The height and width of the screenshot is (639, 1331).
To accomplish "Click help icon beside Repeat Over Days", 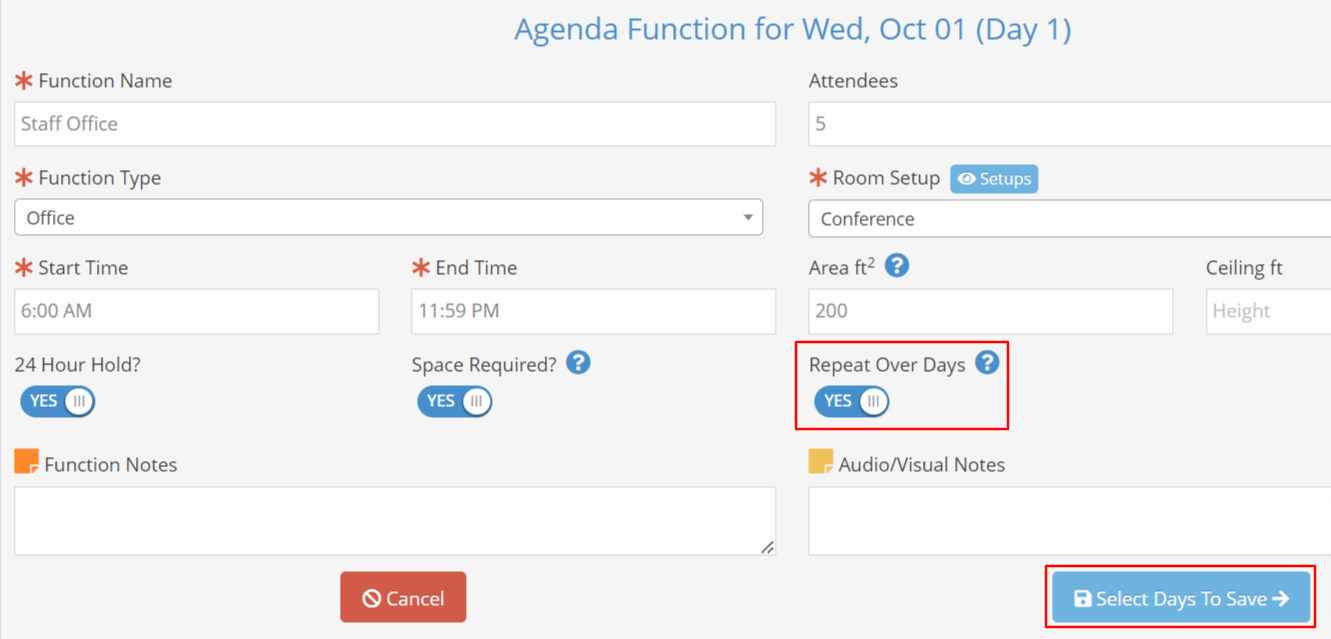I will click(x=987, y=362).
